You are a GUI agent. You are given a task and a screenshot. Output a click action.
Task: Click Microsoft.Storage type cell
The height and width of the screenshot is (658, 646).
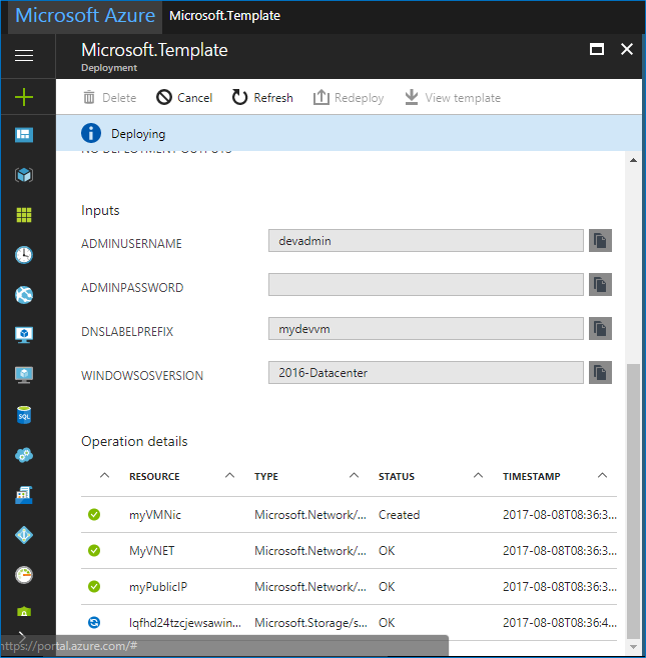coord(311,623)
